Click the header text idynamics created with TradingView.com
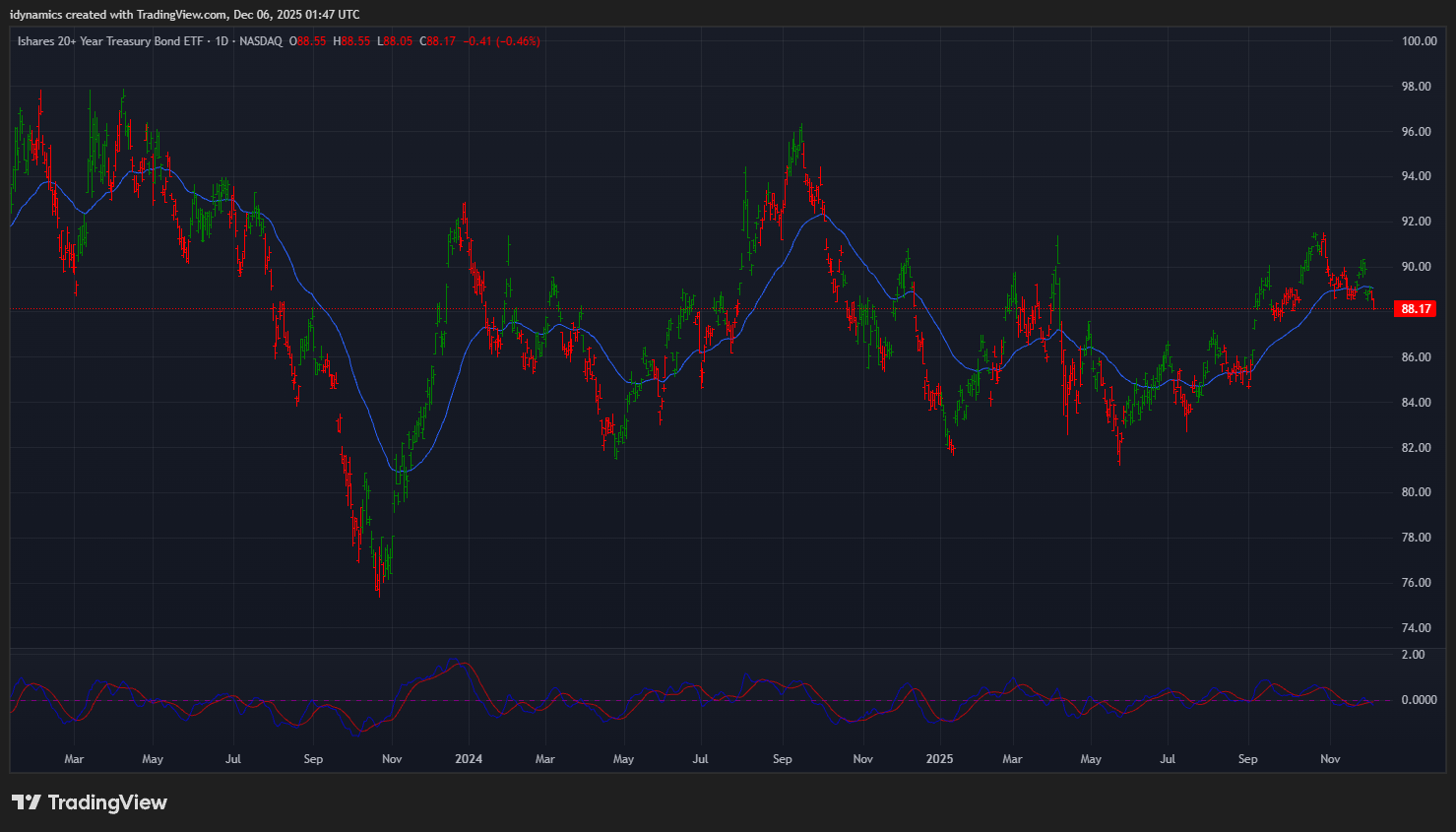 [x=184, y=15]
